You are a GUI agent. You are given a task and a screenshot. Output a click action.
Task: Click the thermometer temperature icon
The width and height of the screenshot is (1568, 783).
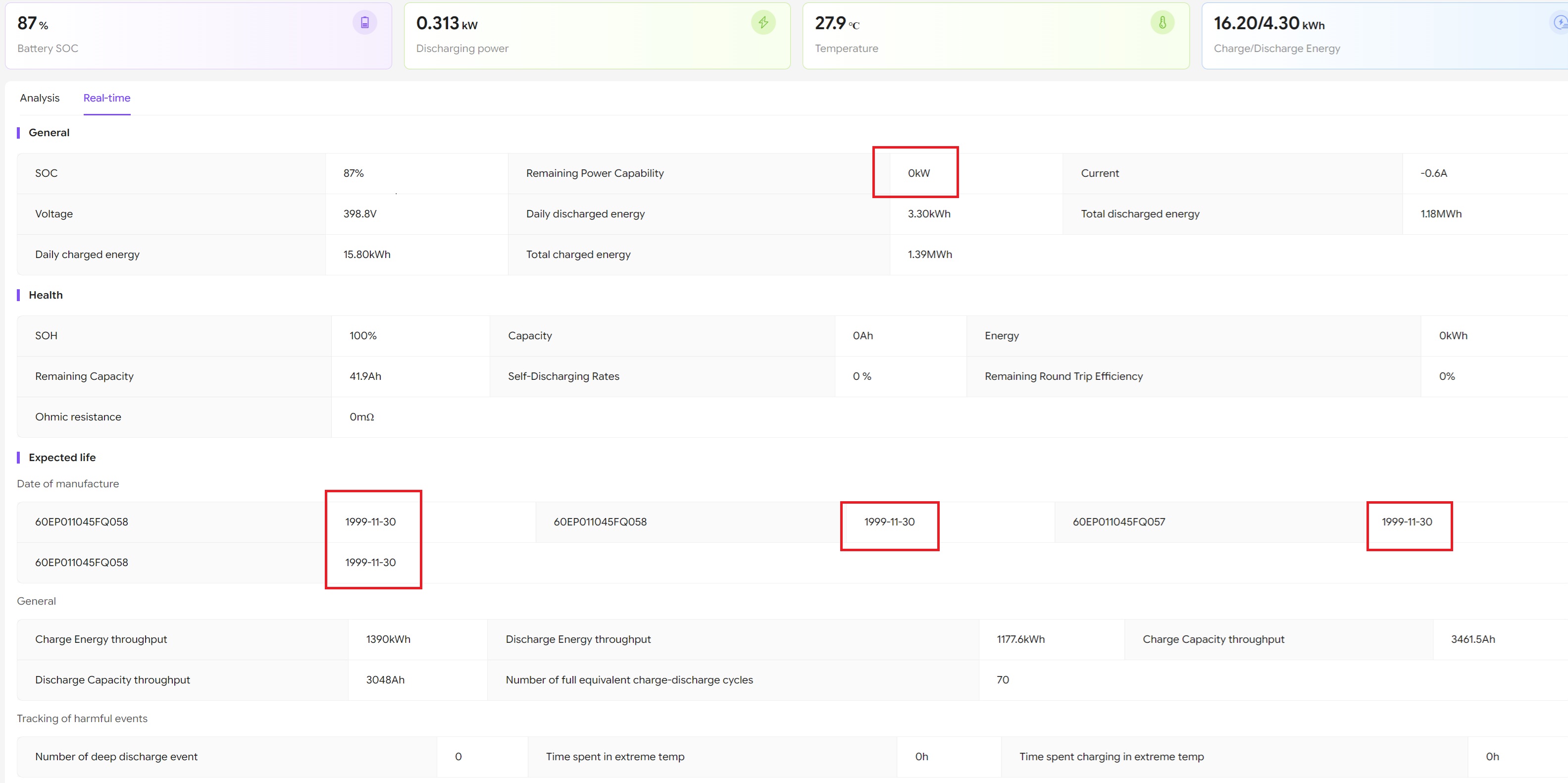pyautogui.click(x=1162, y=23)
